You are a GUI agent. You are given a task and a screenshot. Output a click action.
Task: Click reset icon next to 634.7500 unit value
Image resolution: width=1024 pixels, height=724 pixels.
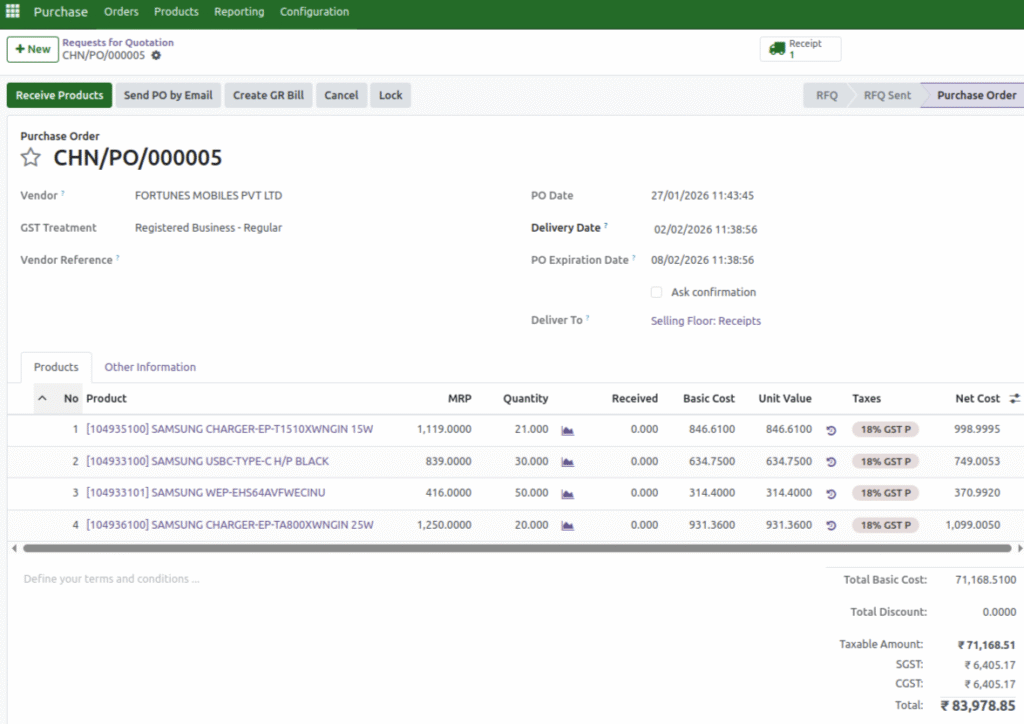831,462
